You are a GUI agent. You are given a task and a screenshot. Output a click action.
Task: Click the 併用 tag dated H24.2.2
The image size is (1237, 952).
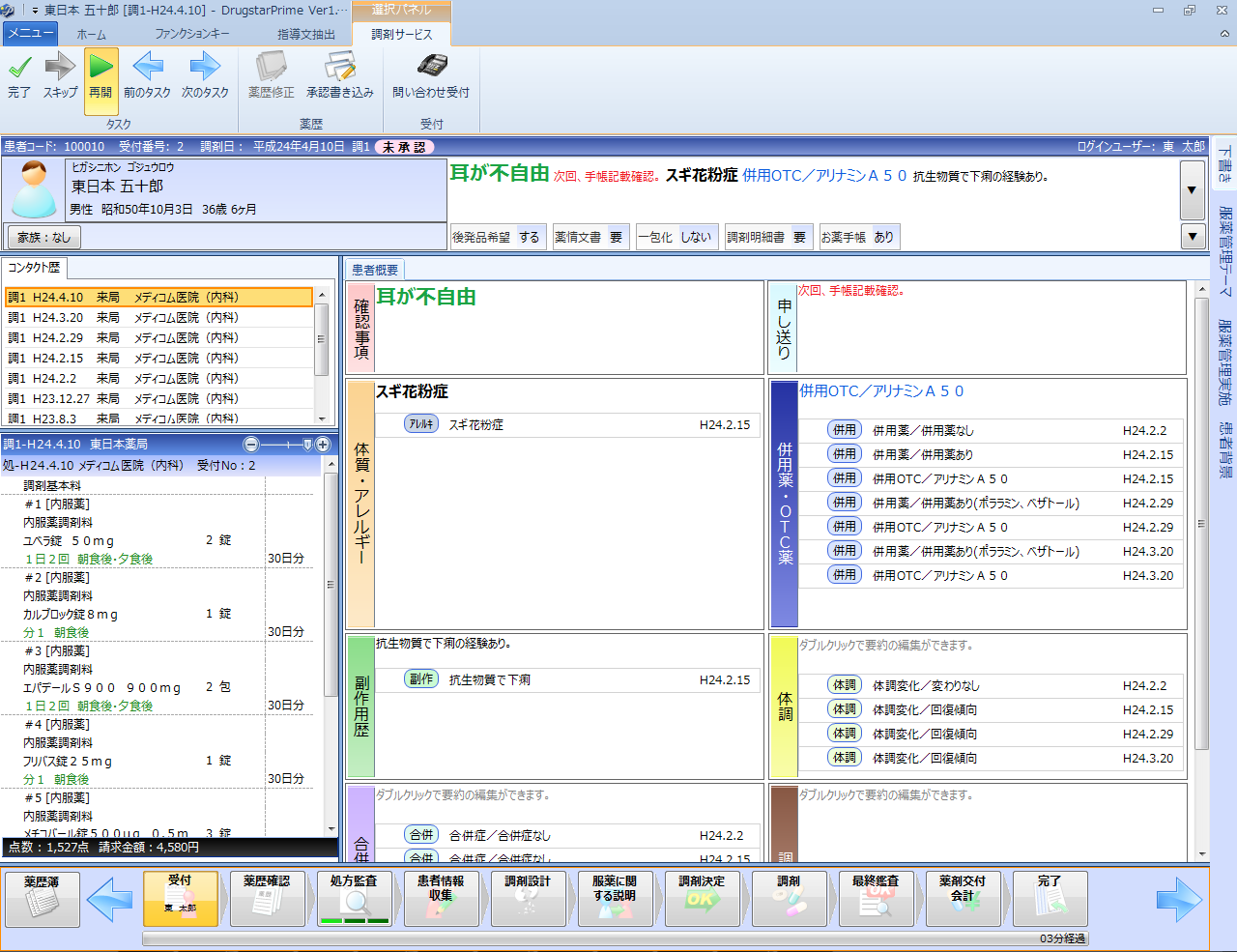coord(845,429)
